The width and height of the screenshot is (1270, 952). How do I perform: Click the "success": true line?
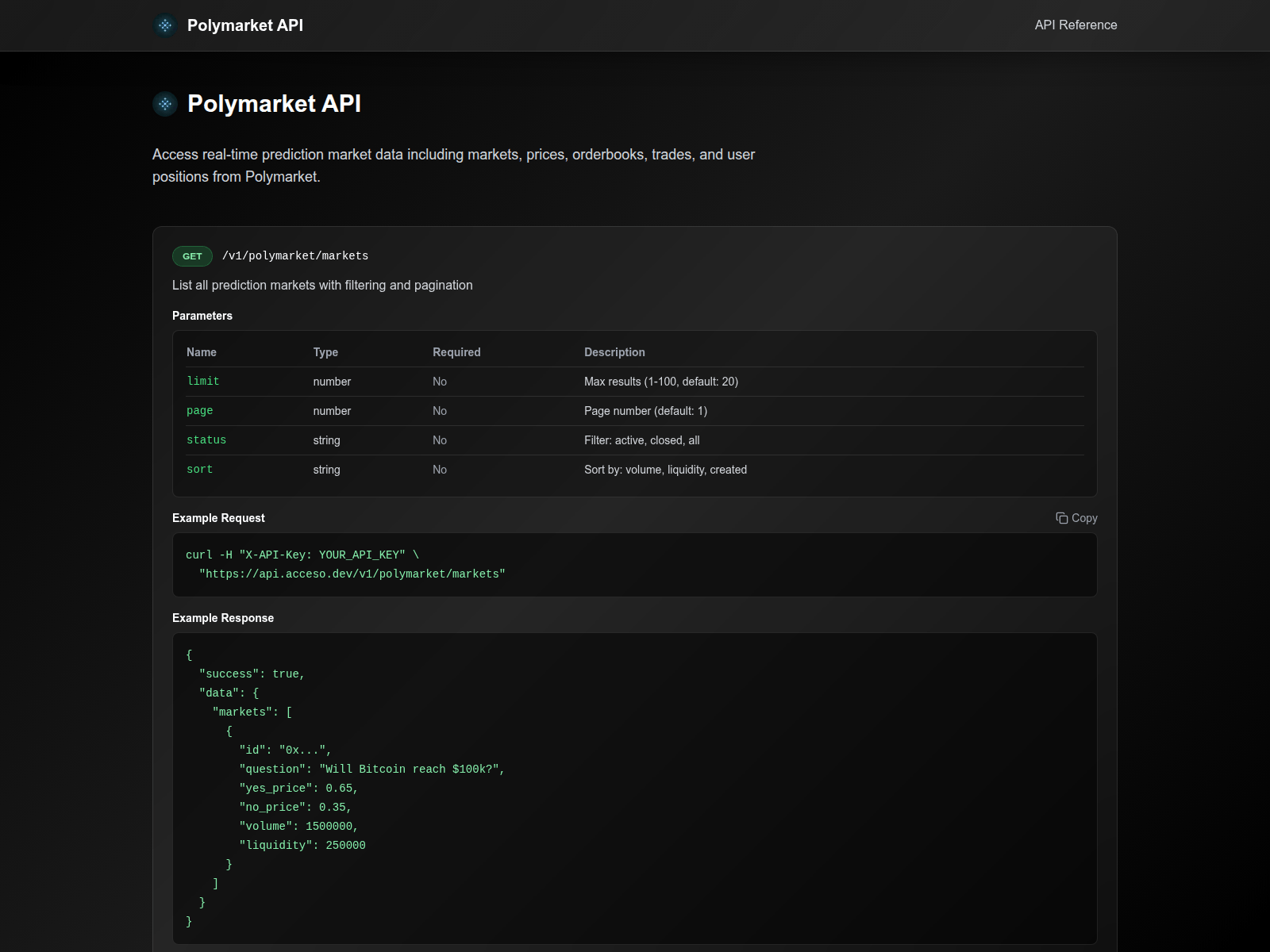(x=252, y=674)
